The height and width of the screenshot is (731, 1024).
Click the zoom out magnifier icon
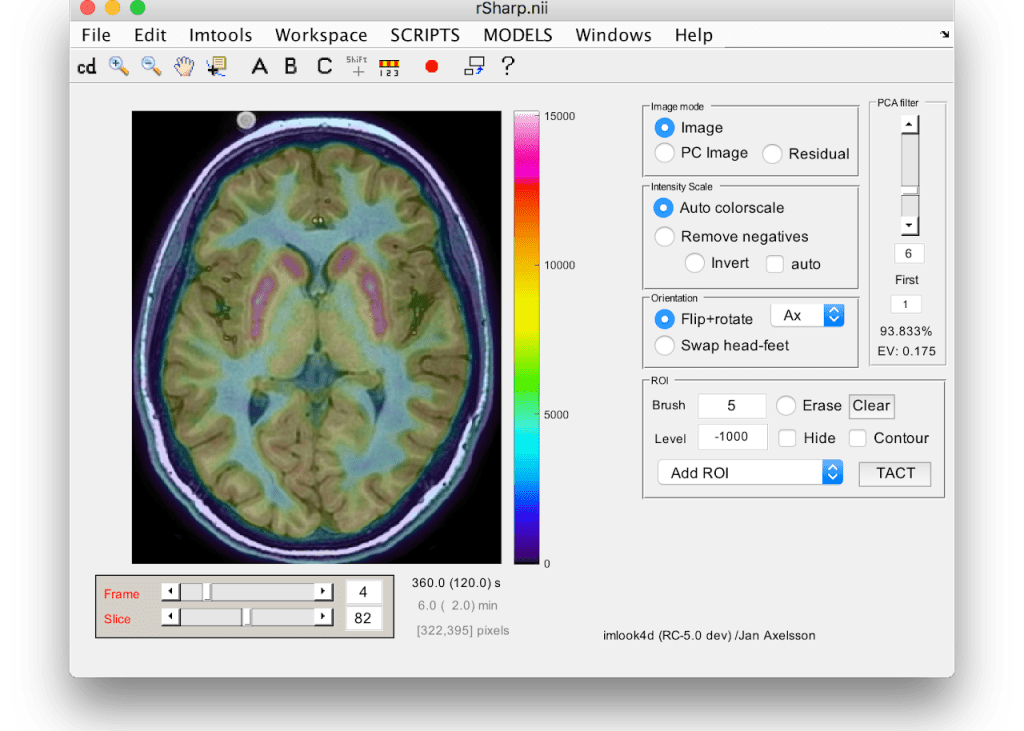151,66
